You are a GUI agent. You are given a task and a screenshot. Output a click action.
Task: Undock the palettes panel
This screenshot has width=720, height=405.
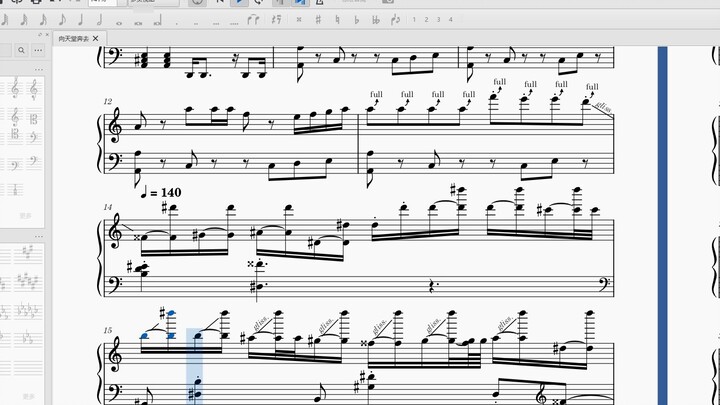pos(40,34)
